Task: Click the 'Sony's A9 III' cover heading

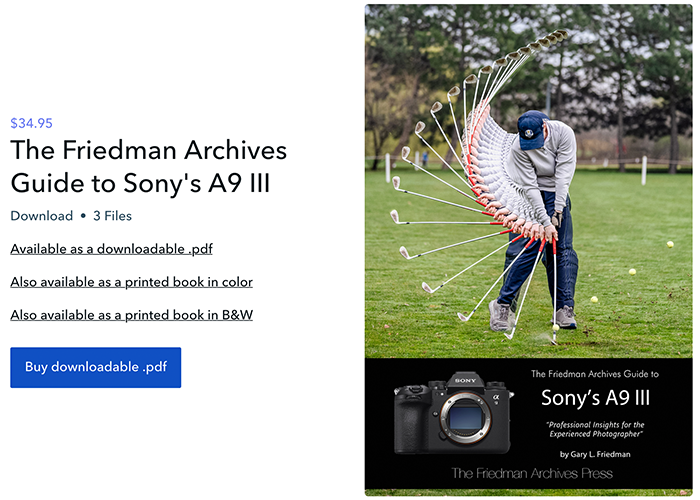Action: coord(595,397)
